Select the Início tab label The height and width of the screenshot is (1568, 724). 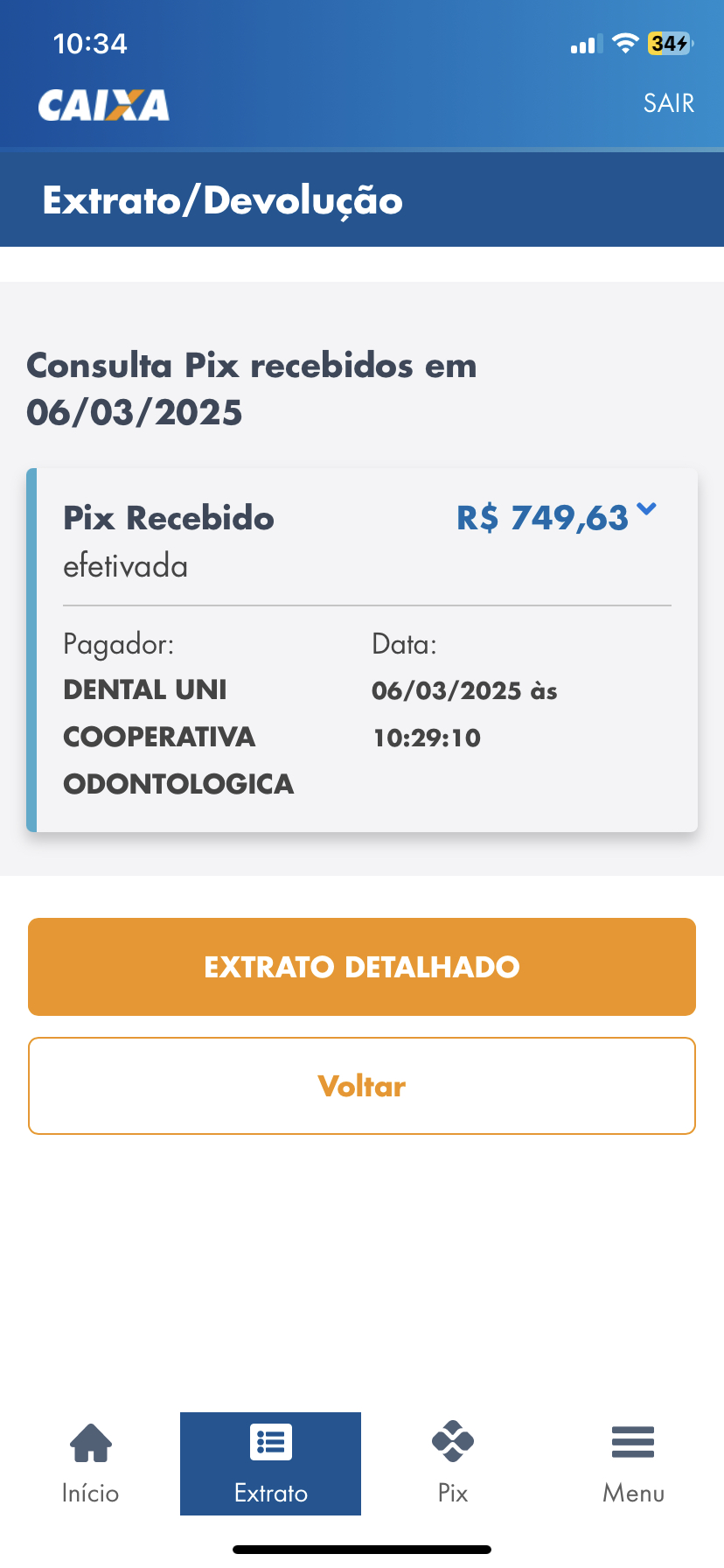click(90, 1493)
